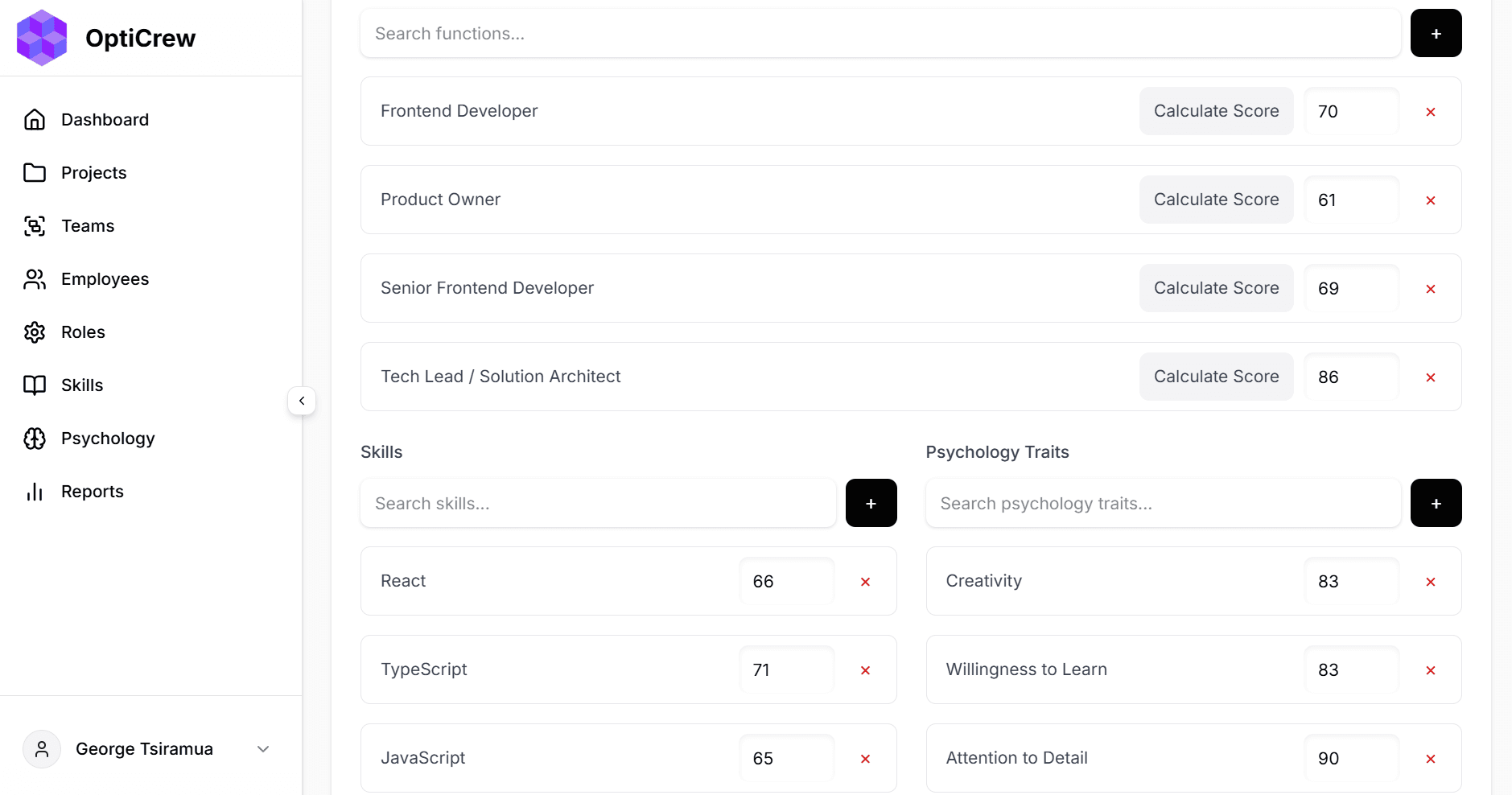1512x795 pixels.
Task: Click the Skills book icon
Action: click(35, 385)
